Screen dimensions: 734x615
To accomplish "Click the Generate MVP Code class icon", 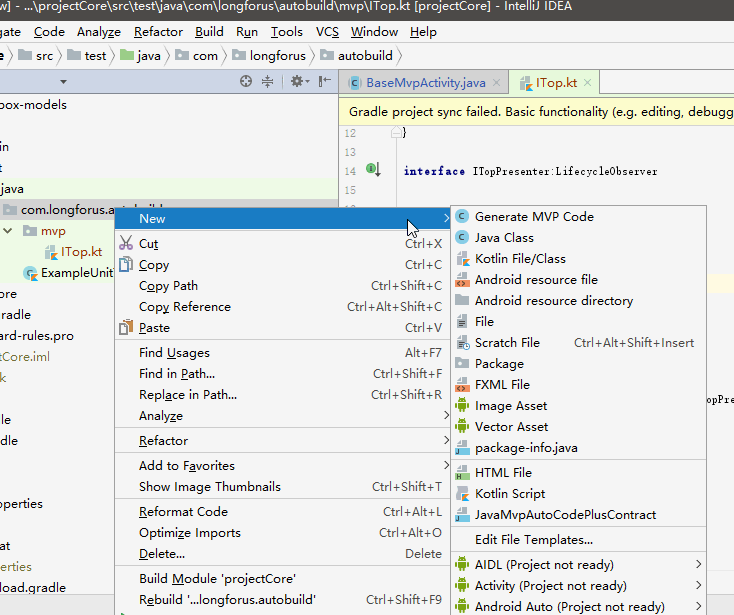I will pos(462,216).
